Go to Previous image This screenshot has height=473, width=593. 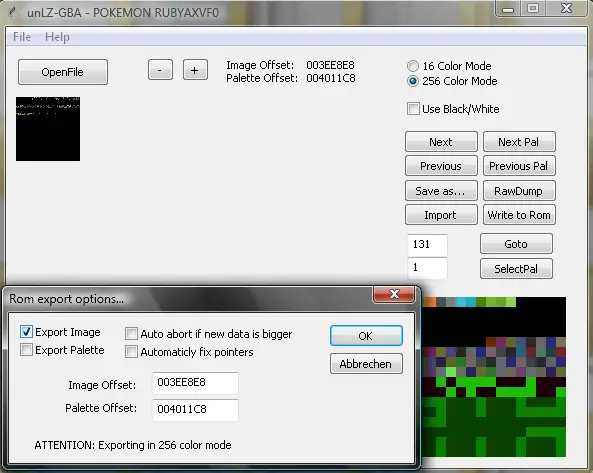pyautogui.click(x=441, y=166)
